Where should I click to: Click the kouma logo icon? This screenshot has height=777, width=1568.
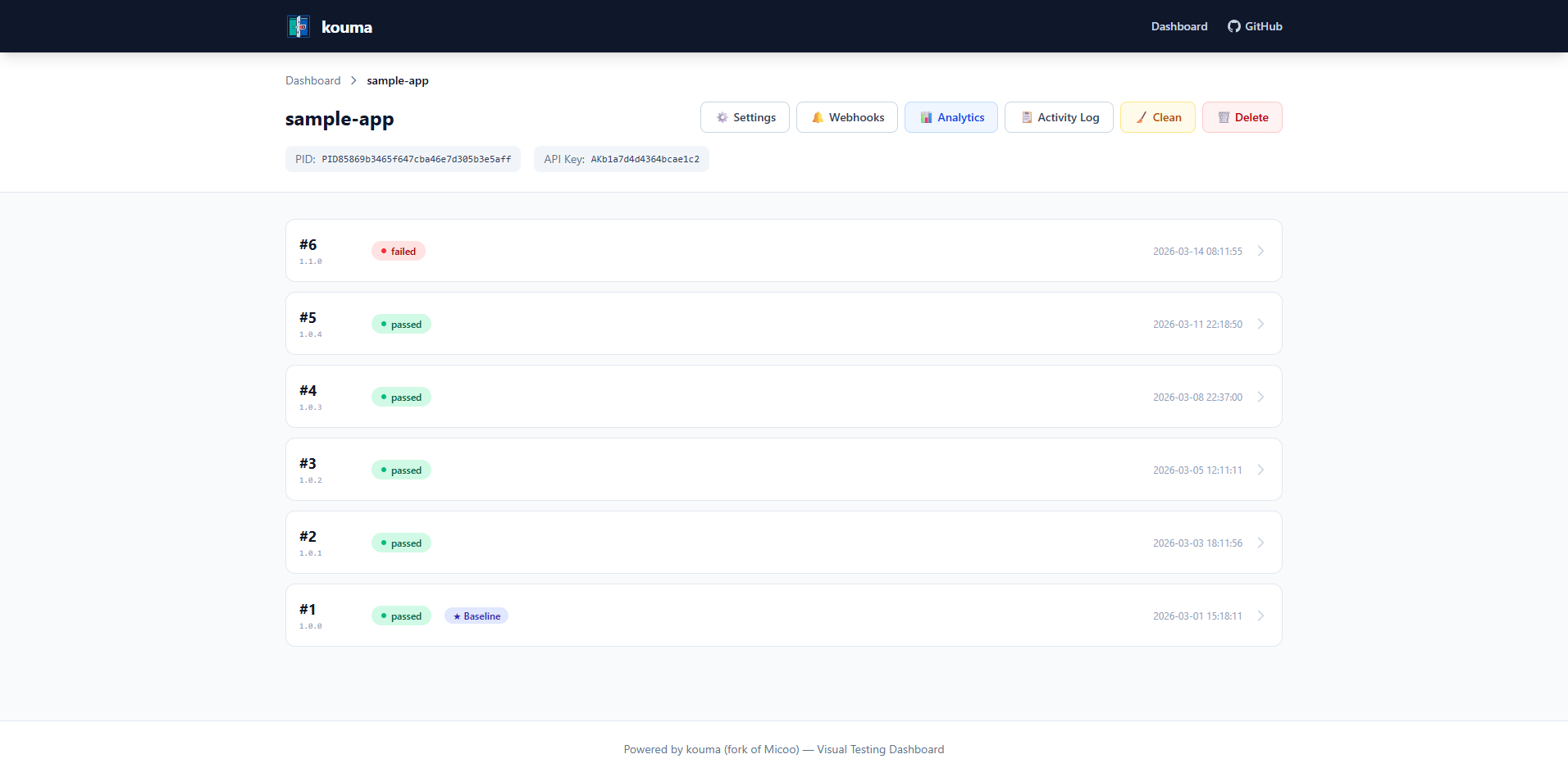click(x=299, y=26)
